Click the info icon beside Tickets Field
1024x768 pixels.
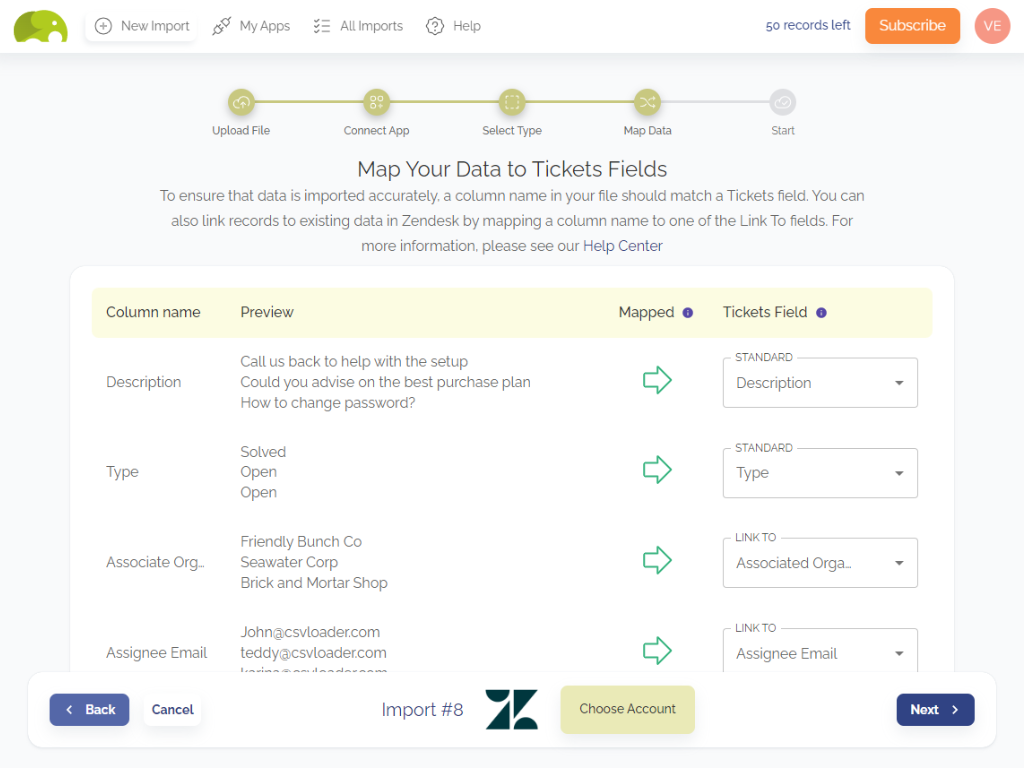point(821,313)
